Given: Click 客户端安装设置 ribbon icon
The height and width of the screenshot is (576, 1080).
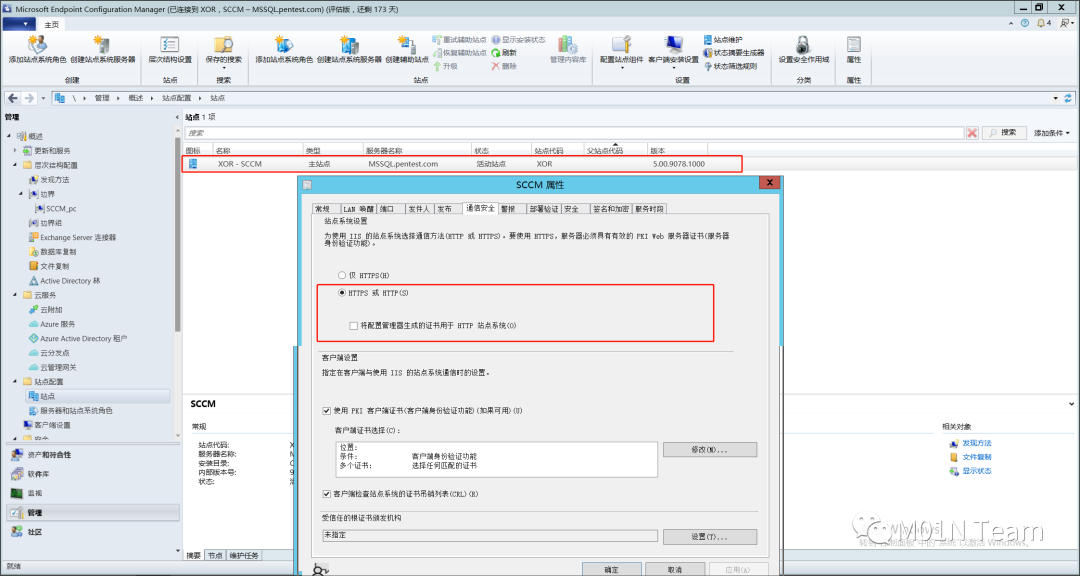Looking at the screenshot, I should 673,45.
